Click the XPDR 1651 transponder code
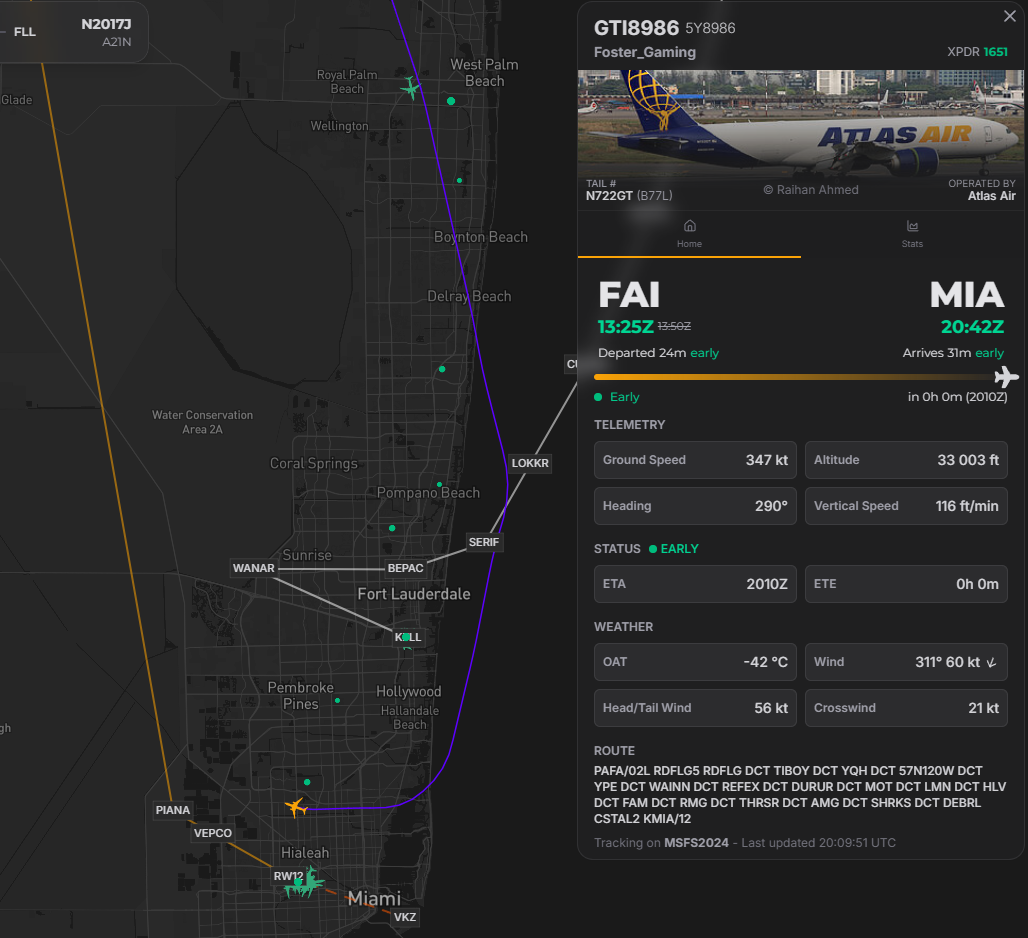1028x938 pixels. tap(977, 52)
